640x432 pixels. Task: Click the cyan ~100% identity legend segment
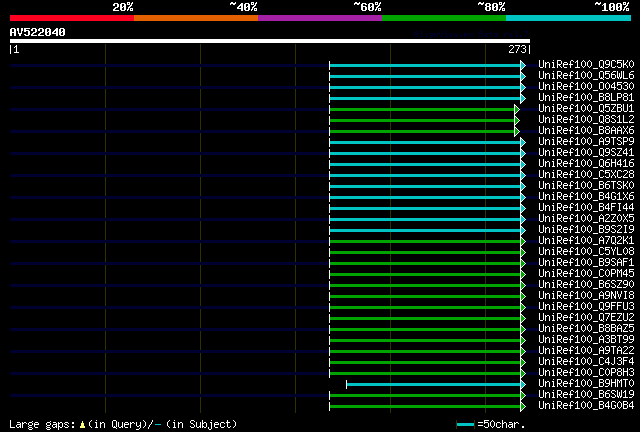click(569, 18)
